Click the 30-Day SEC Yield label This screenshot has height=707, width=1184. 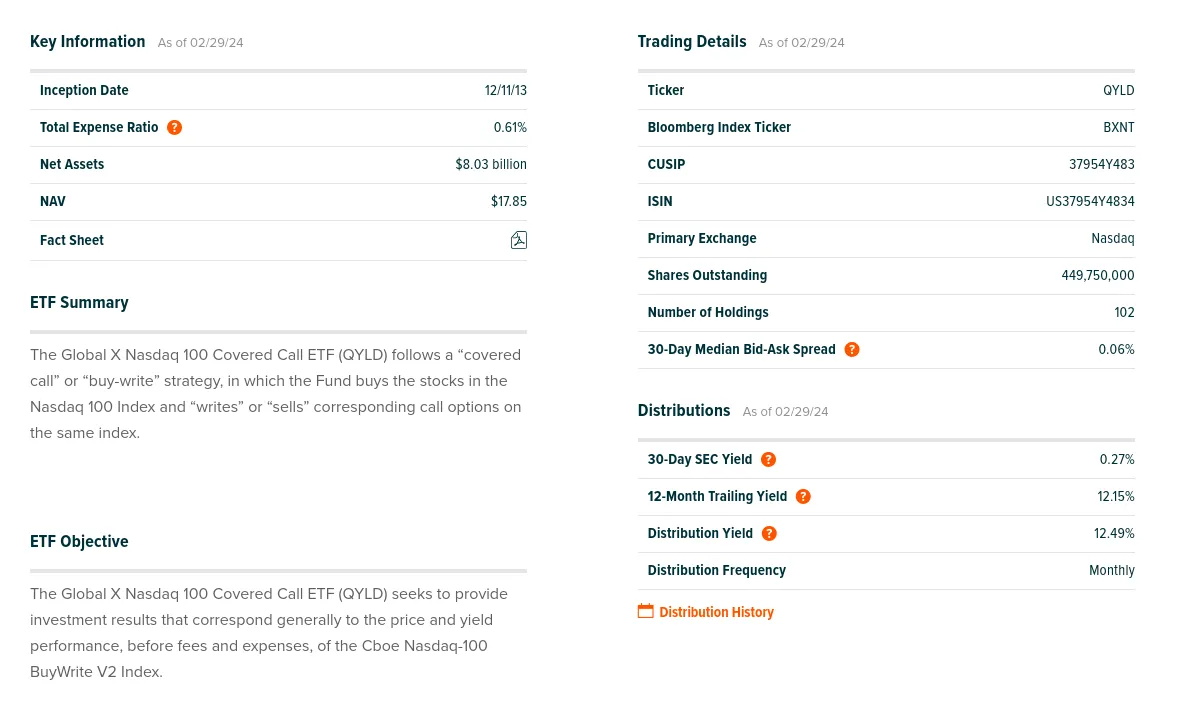(x=699, y=460)
